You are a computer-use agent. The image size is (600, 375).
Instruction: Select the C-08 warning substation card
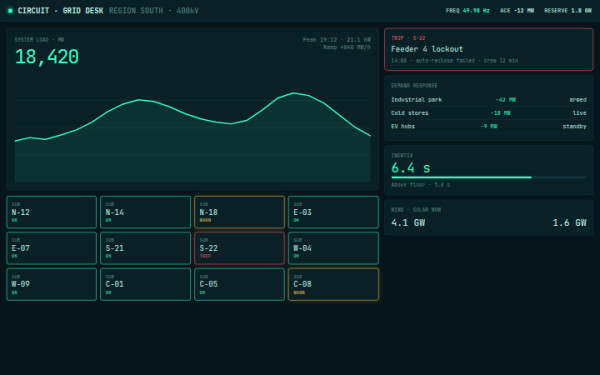(333, 284)
